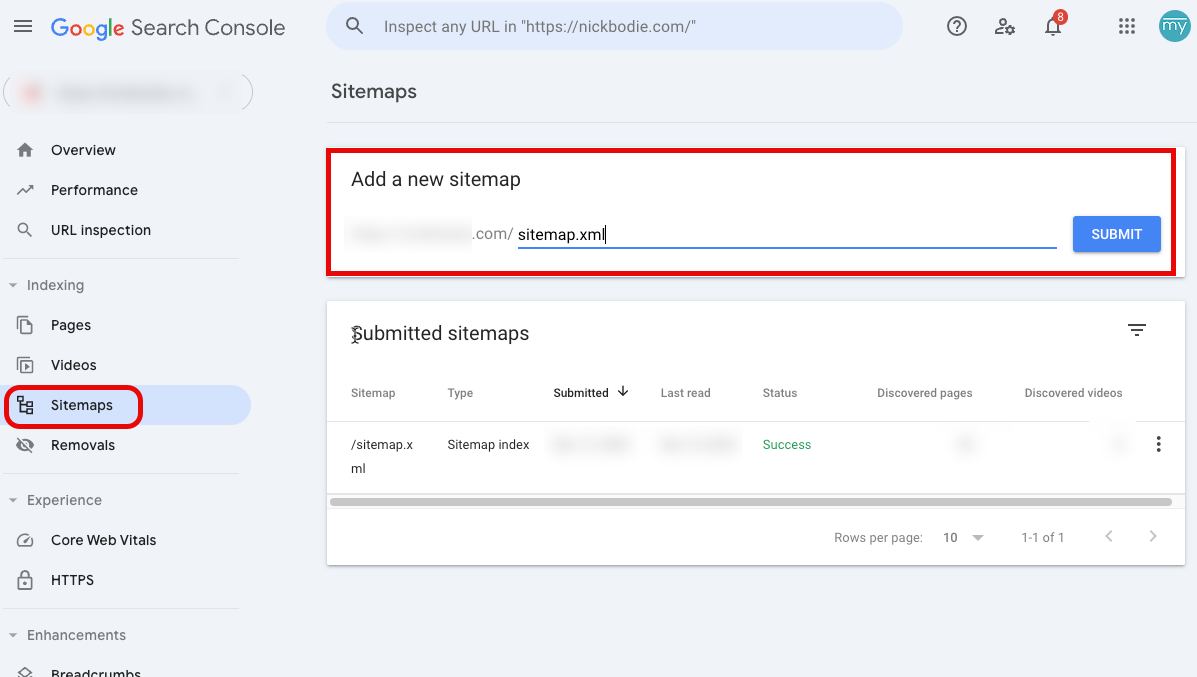Click the 1-1 of 1 pagination text
This screenshot has height=677, width=1197.
point(1043,537)
